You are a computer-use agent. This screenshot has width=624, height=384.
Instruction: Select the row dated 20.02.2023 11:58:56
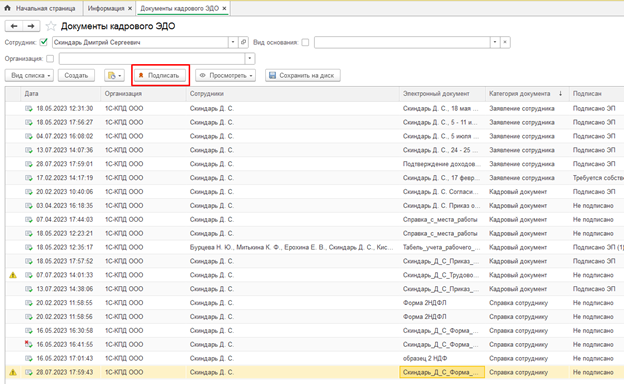[x=314, y=317]
